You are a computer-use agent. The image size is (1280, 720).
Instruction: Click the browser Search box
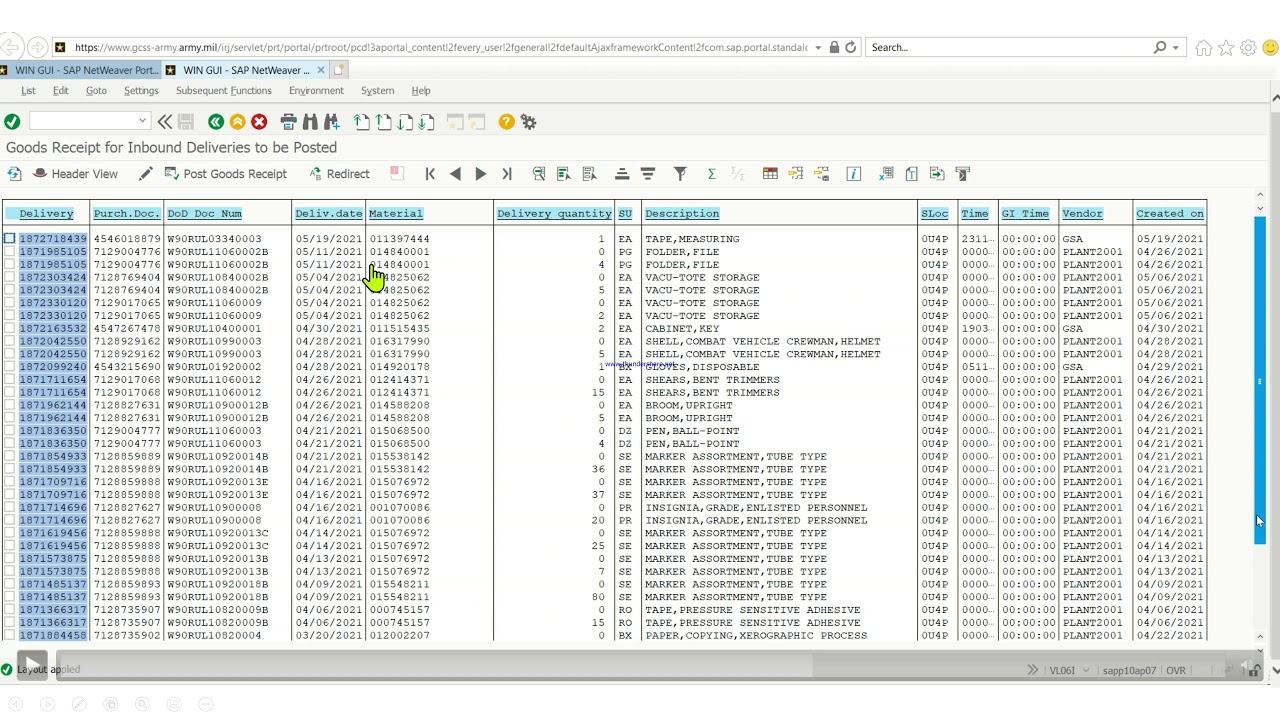[1010, 47]
